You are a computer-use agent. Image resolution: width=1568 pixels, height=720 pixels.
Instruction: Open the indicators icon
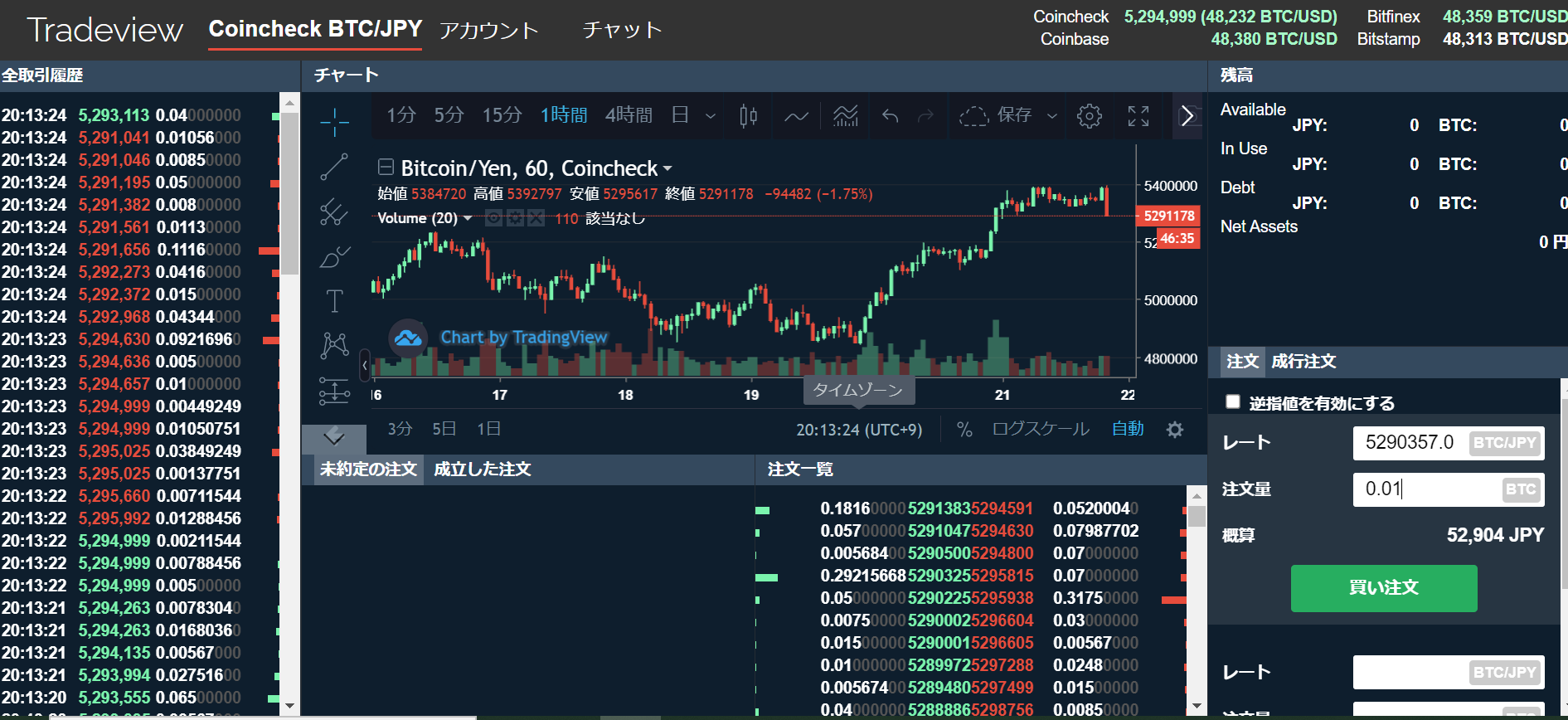pyautogui.click(x=845, y=115)
